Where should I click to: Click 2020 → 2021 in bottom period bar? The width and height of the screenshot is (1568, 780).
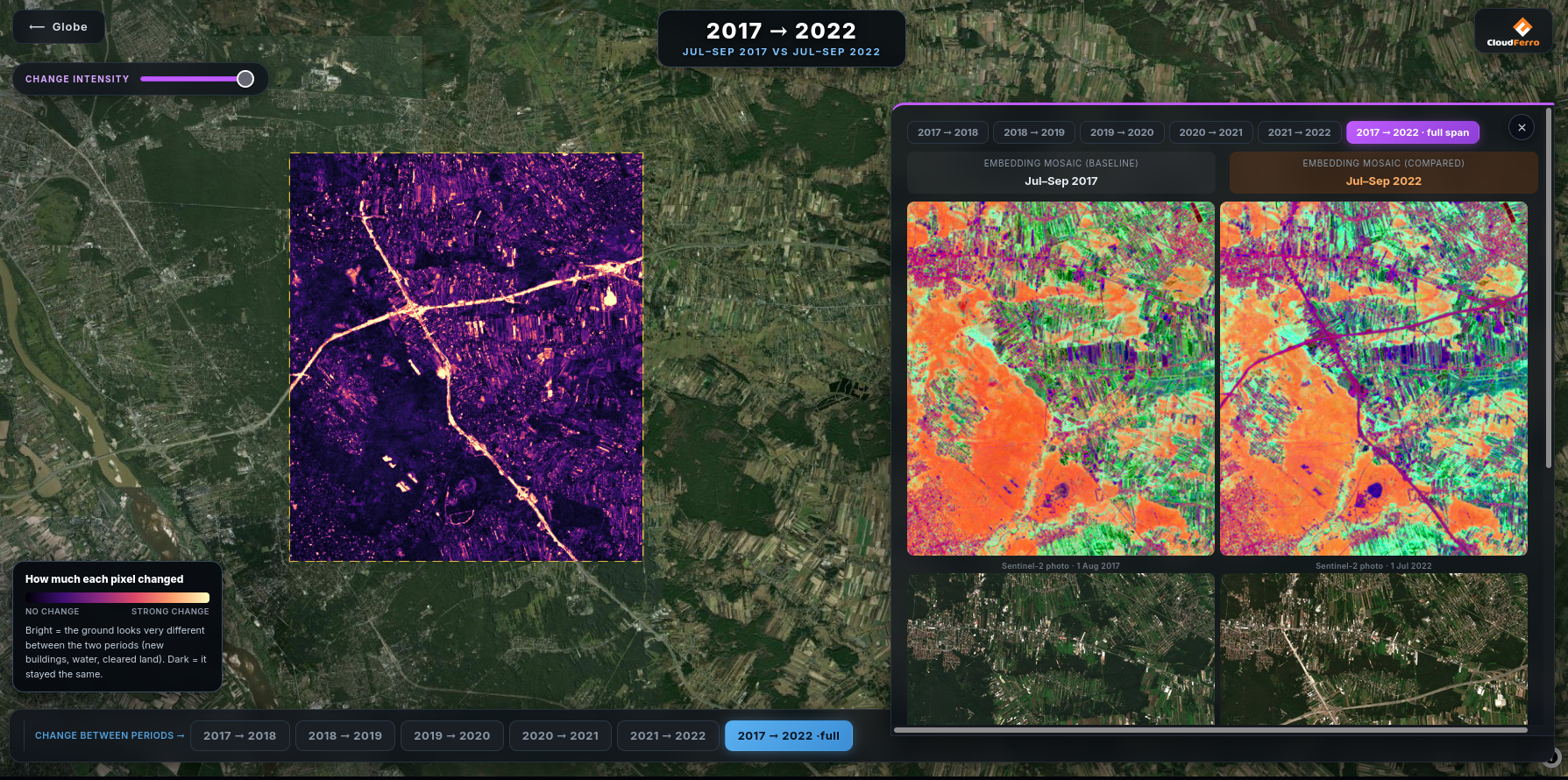coord(560,736)
